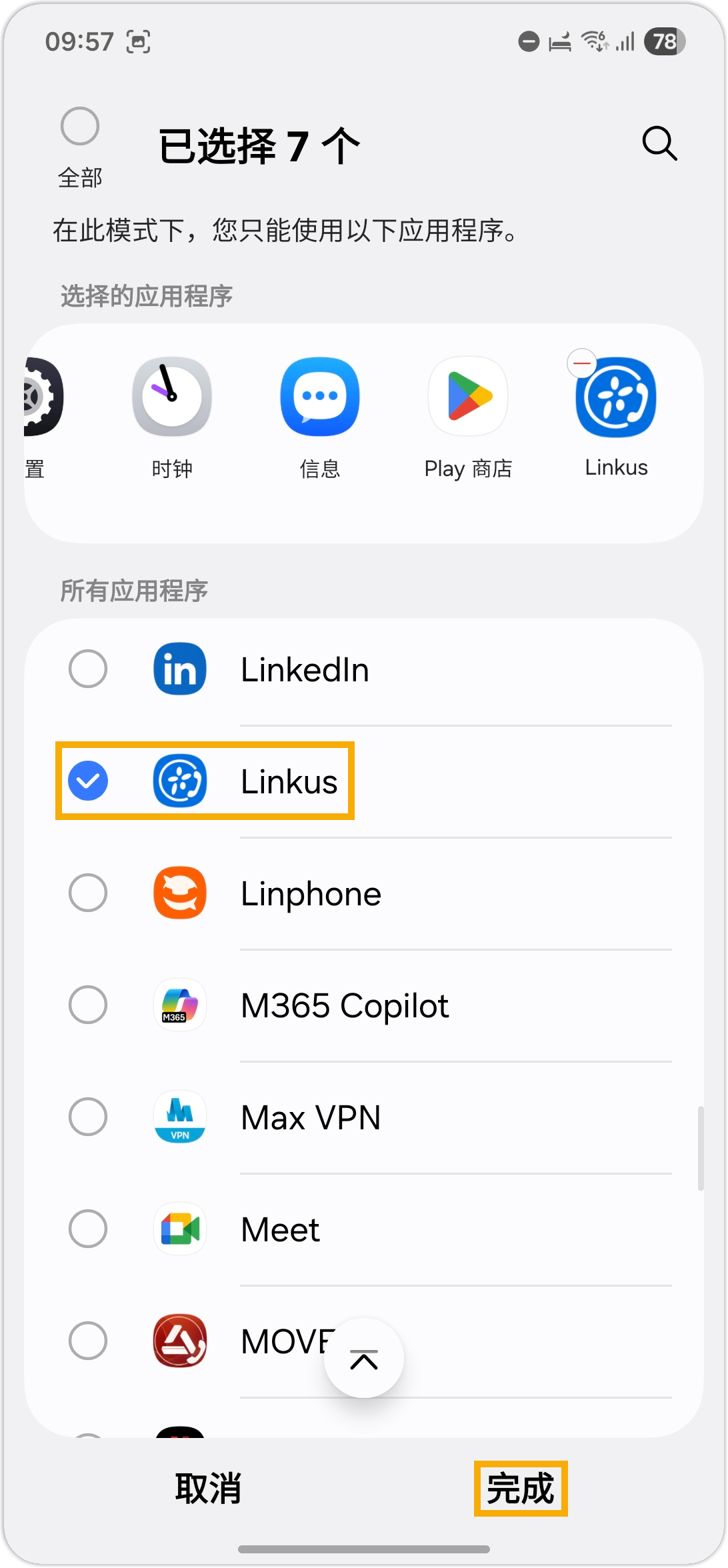Tap the Messages app icon in selected apps
This screenshot has width=728, height=1568.
click(x=320, y=397)
